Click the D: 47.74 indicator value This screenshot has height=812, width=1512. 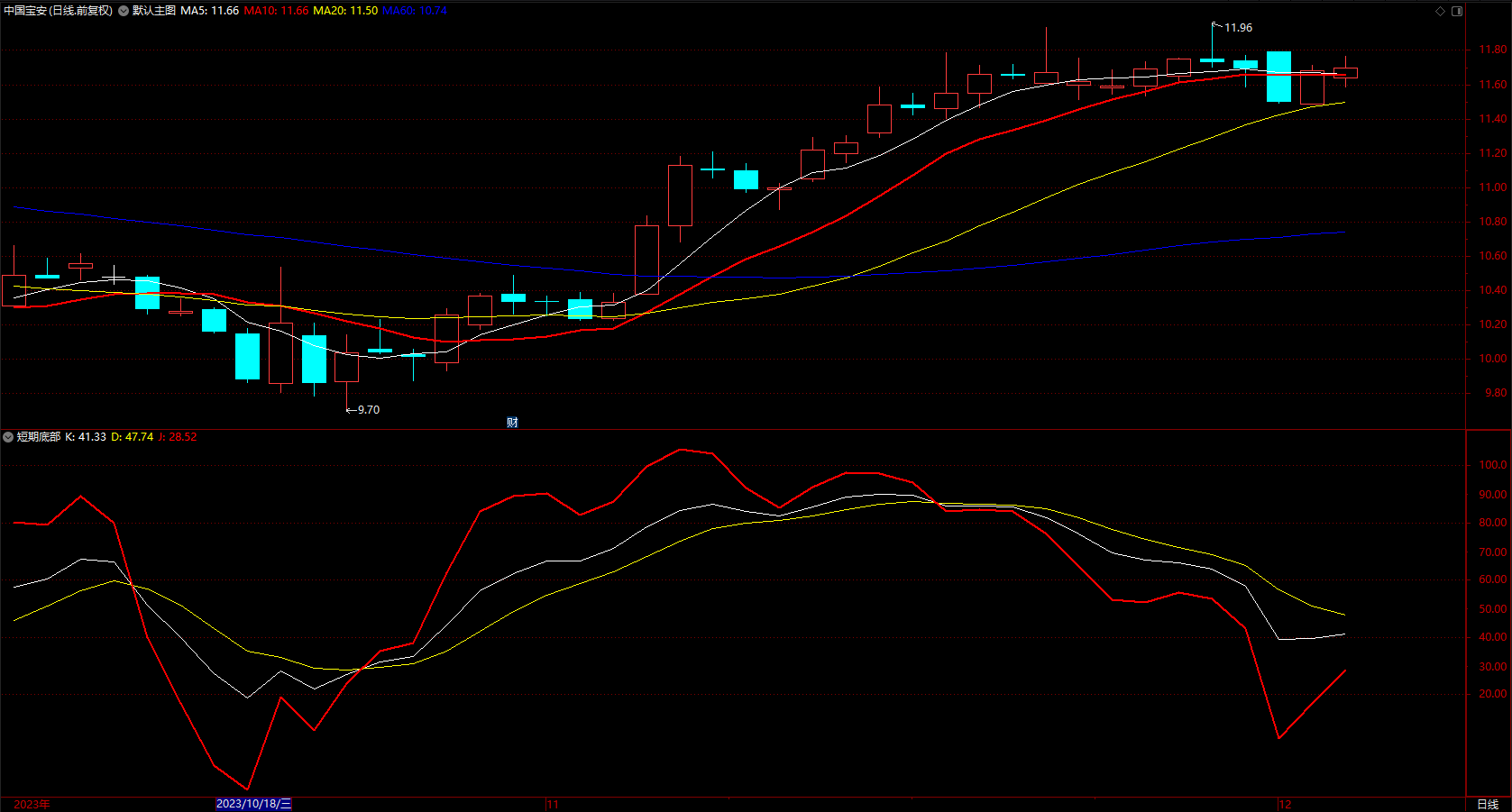click(x=133, y=437)
